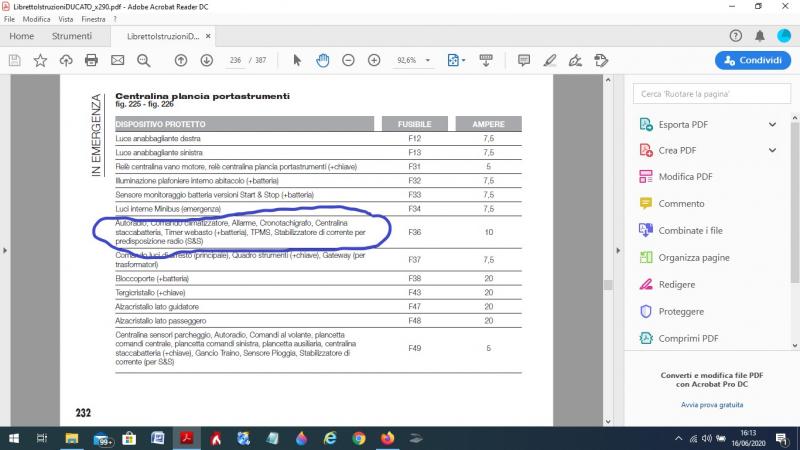Activate the arrow selection tool
Screen dimensions: 800x450
(297, 60)
